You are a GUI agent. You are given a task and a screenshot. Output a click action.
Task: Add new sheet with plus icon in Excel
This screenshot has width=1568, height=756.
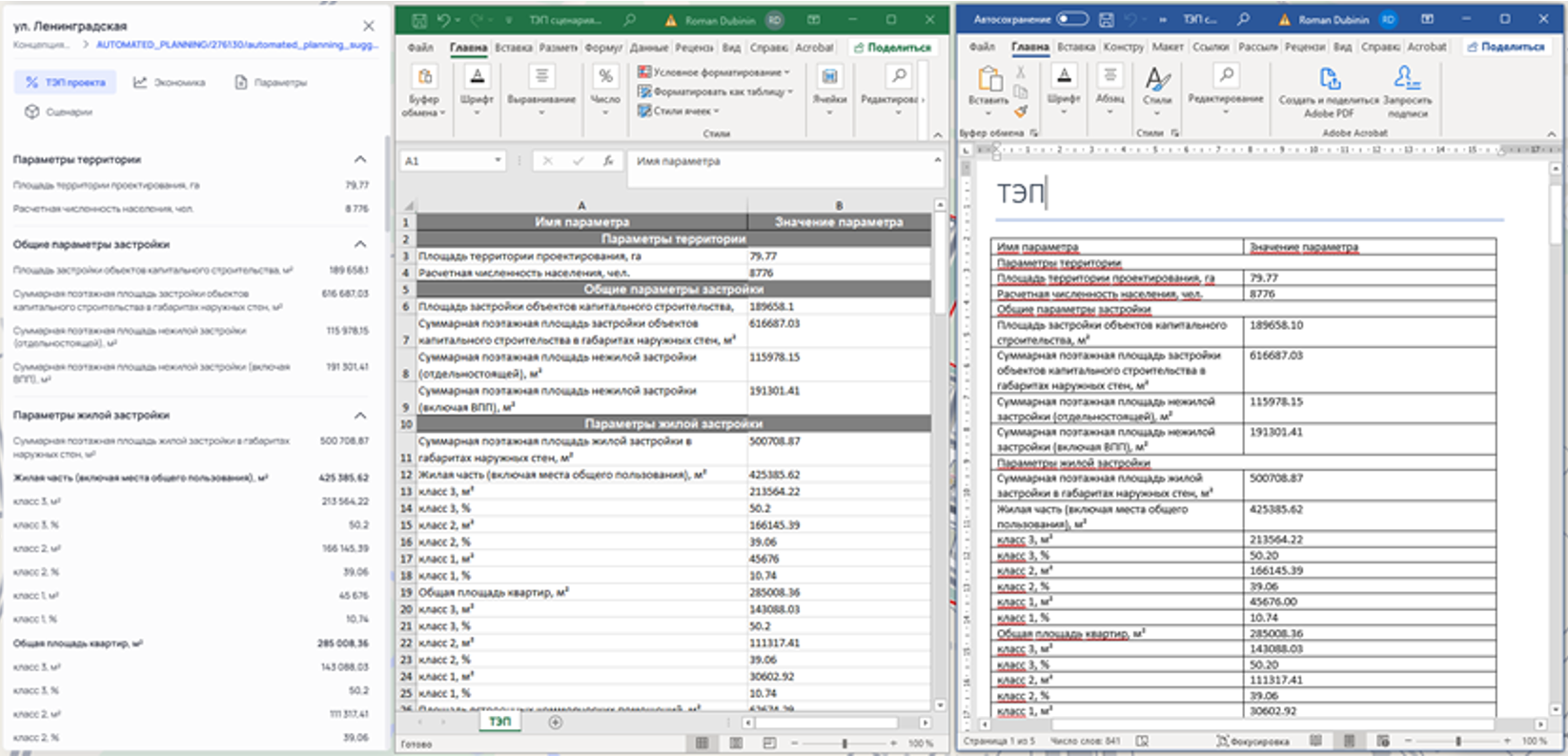[x=556, y=723]
